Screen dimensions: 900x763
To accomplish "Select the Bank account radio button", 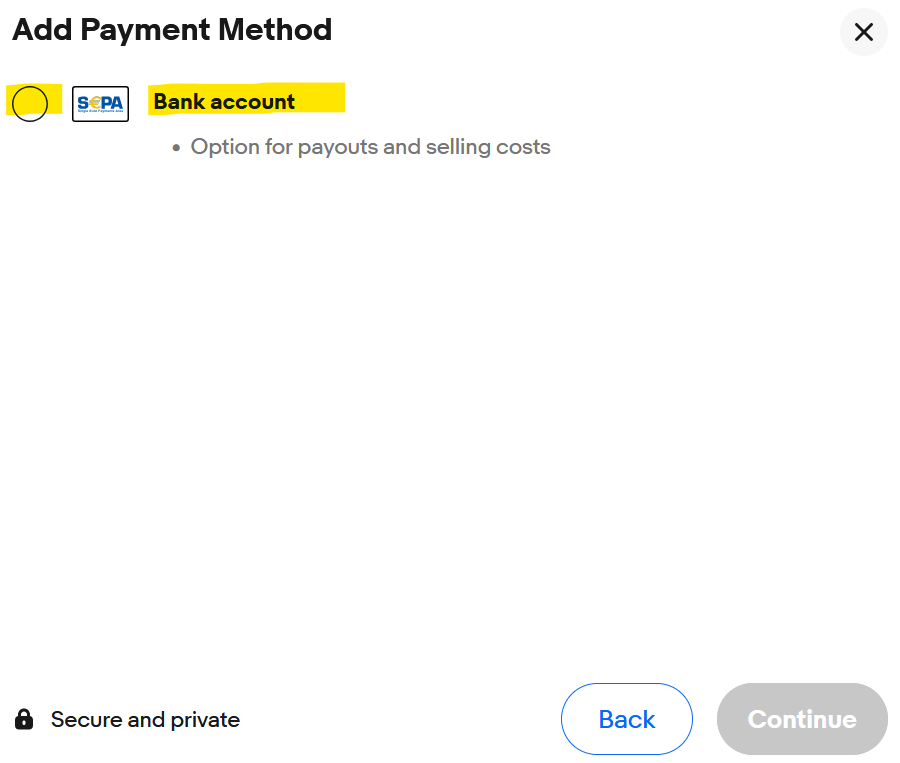I will click(30, 103).
